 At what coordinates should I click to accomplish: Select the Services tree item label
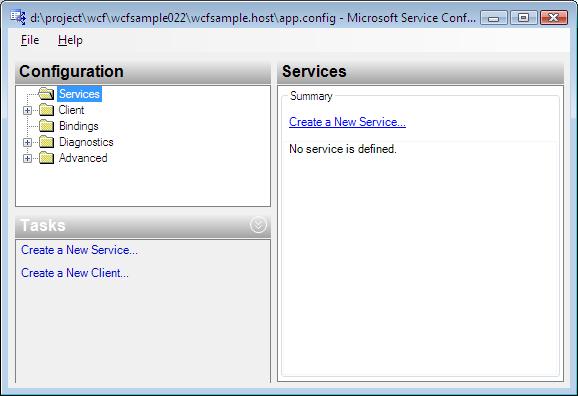pyautogui.click(x=79, y=94)
